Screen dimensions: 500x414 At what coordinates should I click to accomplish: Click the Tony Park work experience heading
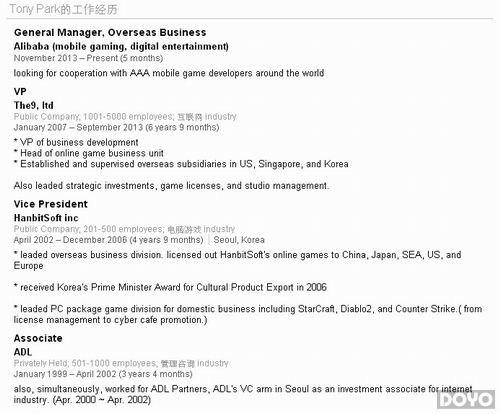[63, 9]
